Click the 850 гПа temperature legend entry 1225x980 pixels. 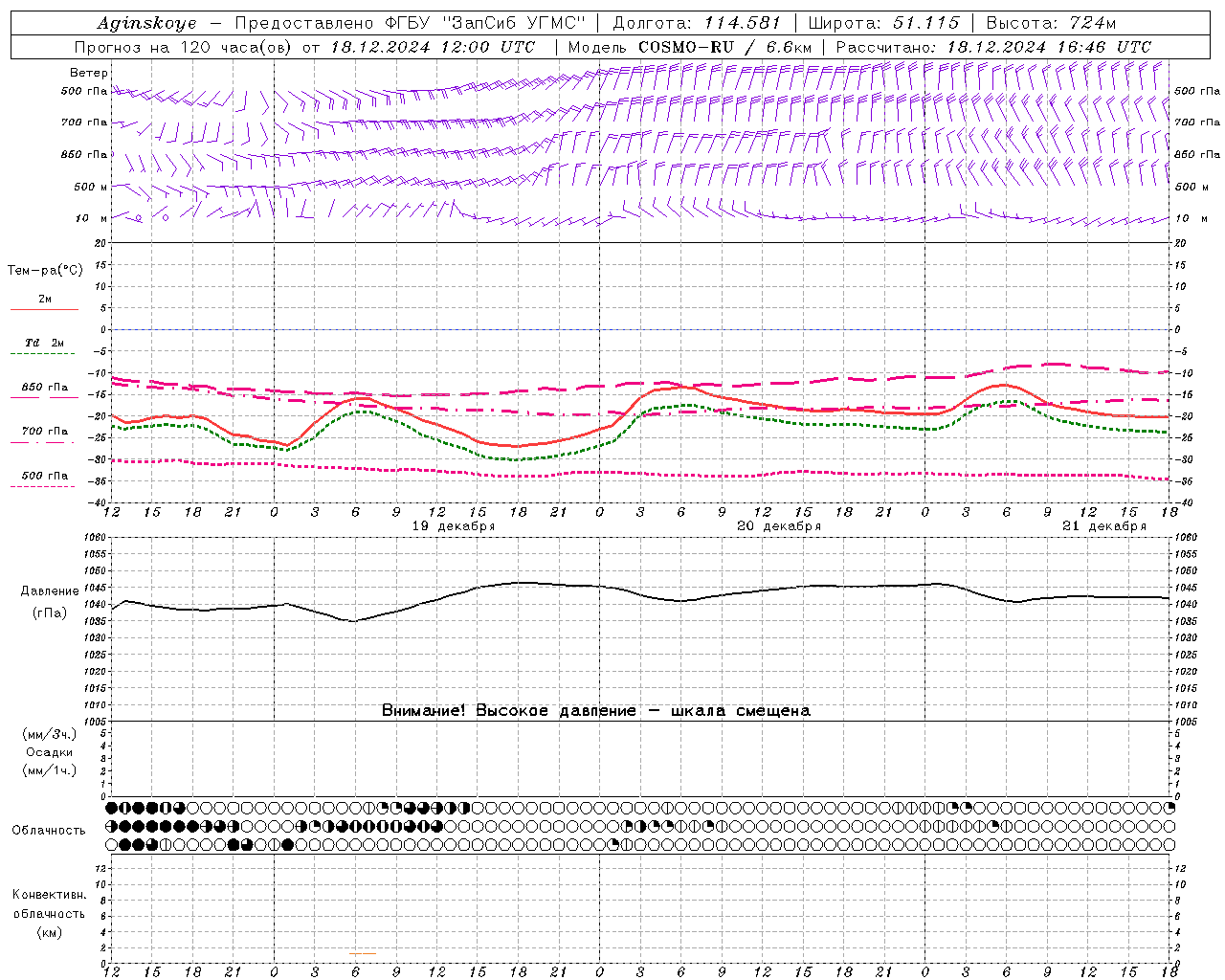coord(44,388)
